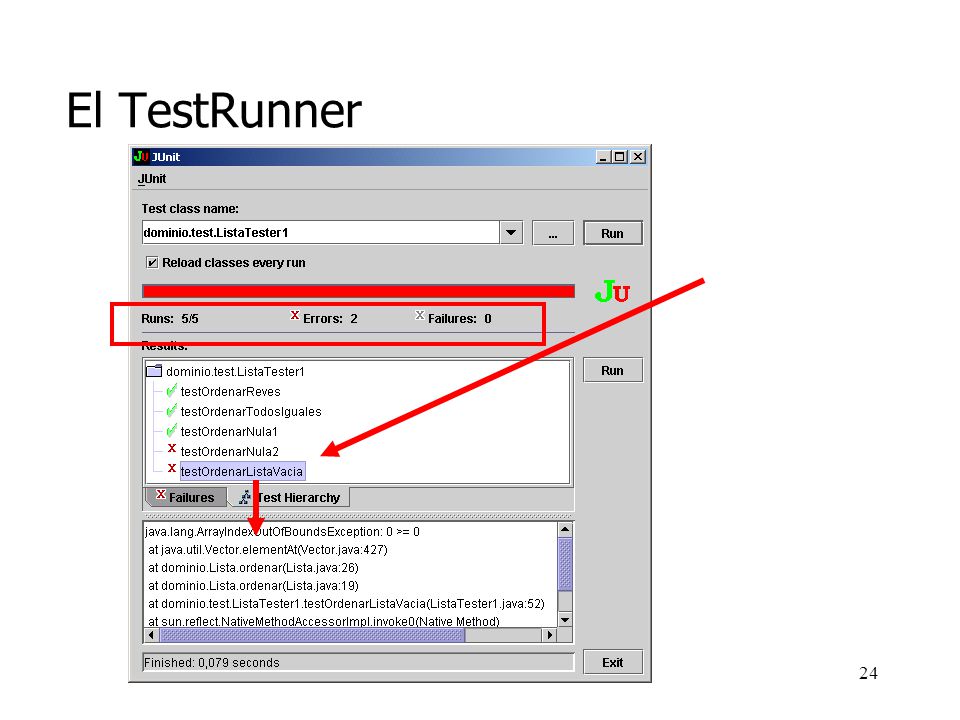Screen dimensions: 960x720
Task: Select the dominio.test.ListaTester1 tree root
Action: click(235, 372)
